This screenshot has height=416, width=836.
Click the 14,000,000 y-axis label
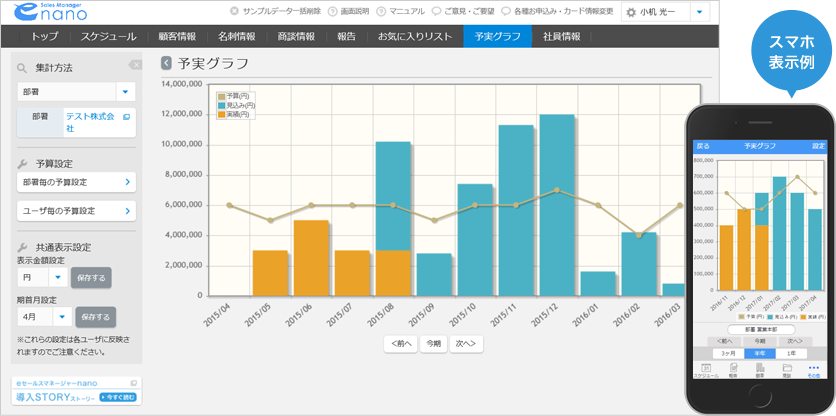[181, 84]
